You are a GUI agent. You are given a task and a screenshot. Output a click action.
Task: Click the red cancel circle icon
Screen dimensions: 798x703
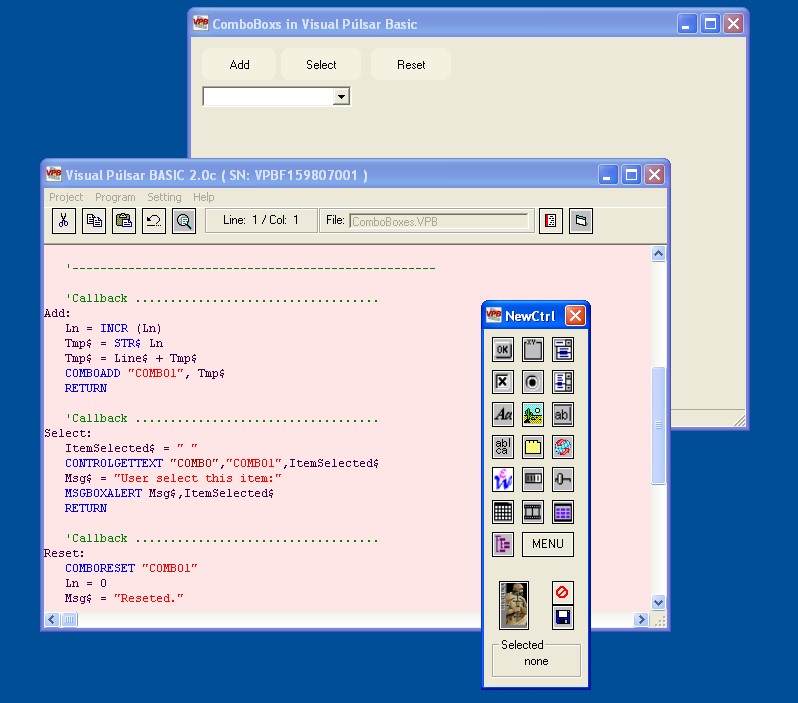click(x=562, y=593)
